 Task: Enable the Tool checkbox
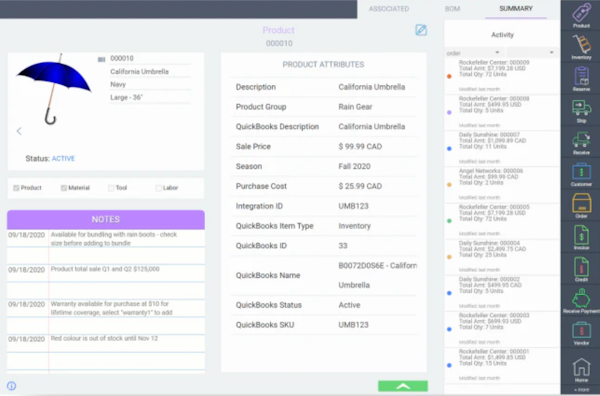pyautogui.click(x=111, y=188)
